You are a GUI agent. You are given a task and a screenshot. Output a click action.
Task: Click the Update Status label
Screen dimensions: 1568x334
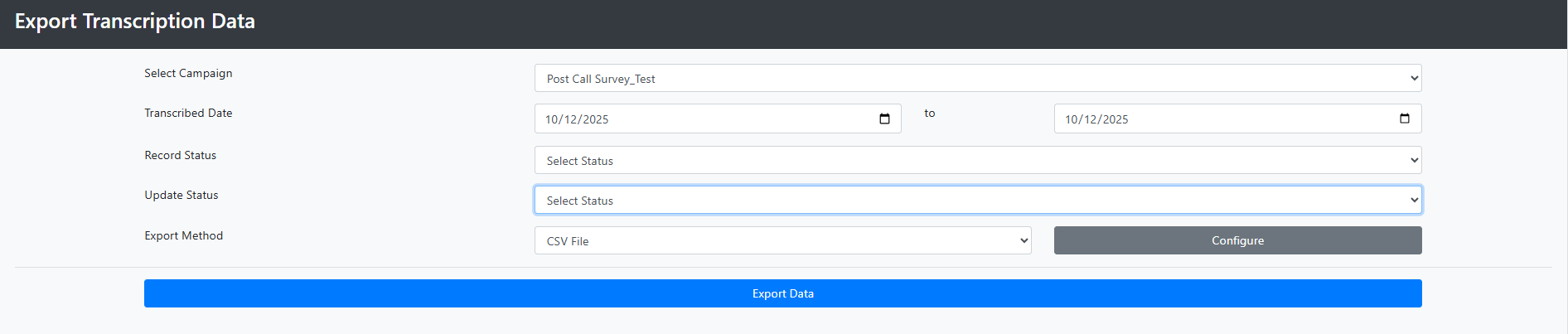181,195
